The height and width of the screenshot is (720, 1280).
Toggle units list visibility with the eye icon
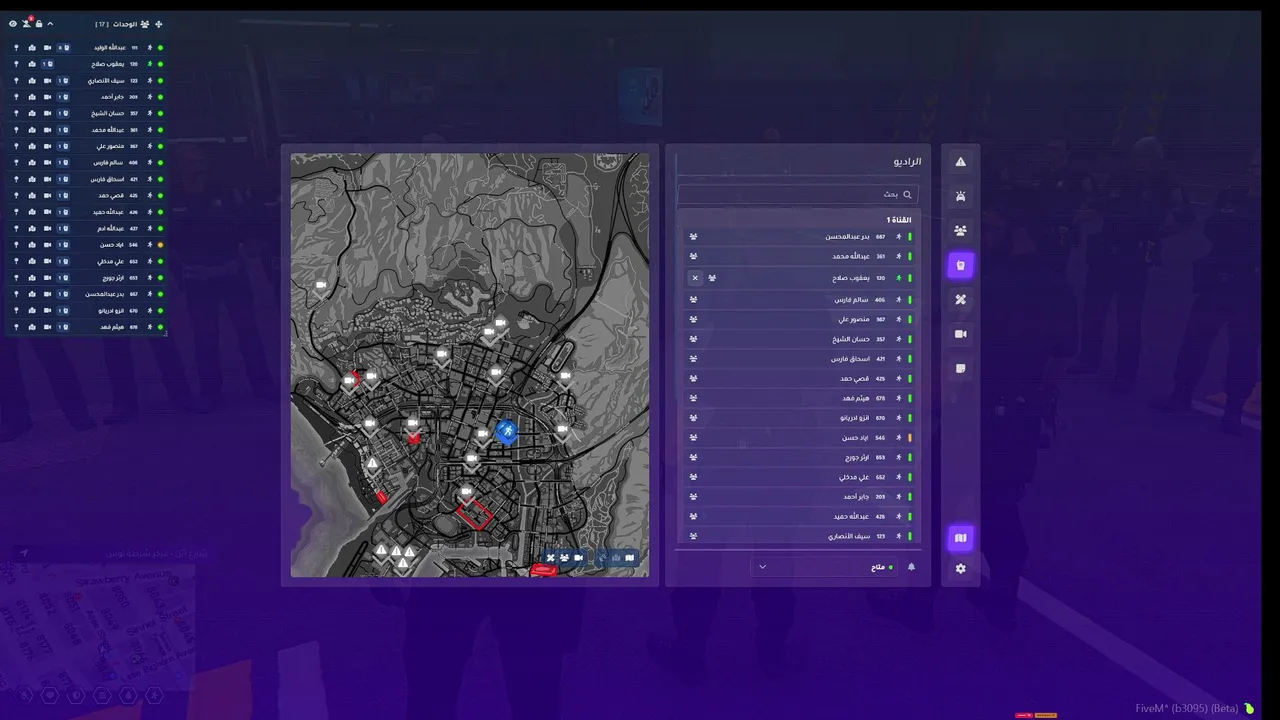[13, 24]
